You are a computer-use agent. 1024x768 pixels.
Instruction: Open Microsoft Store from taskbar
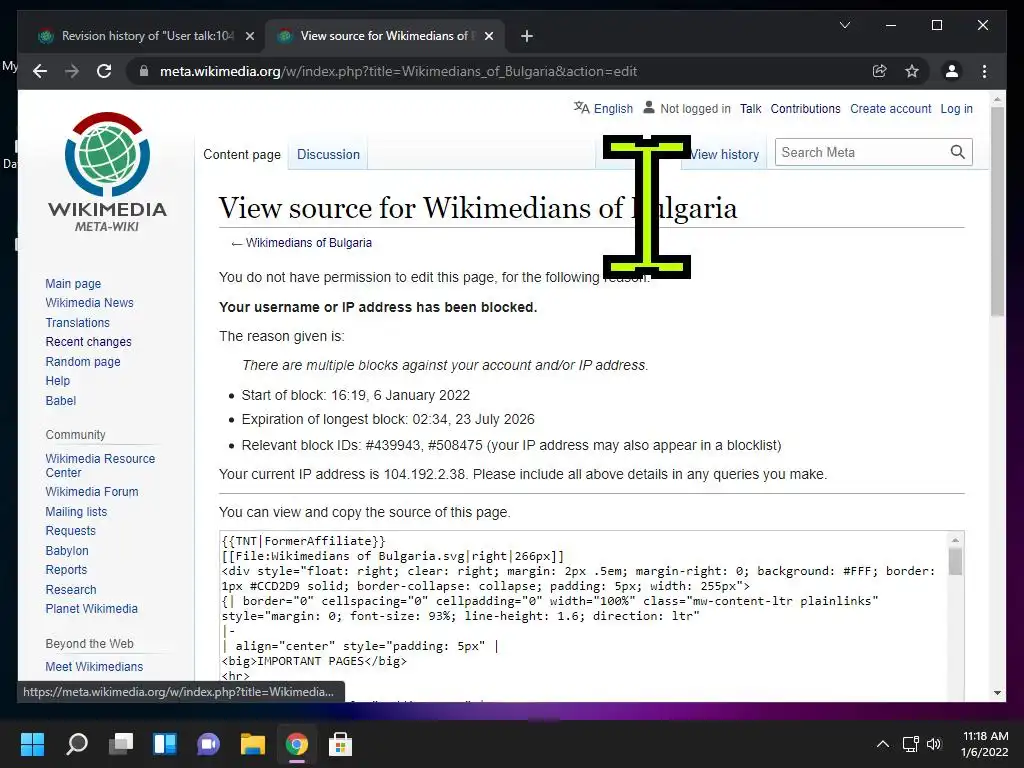click(340, 744)
